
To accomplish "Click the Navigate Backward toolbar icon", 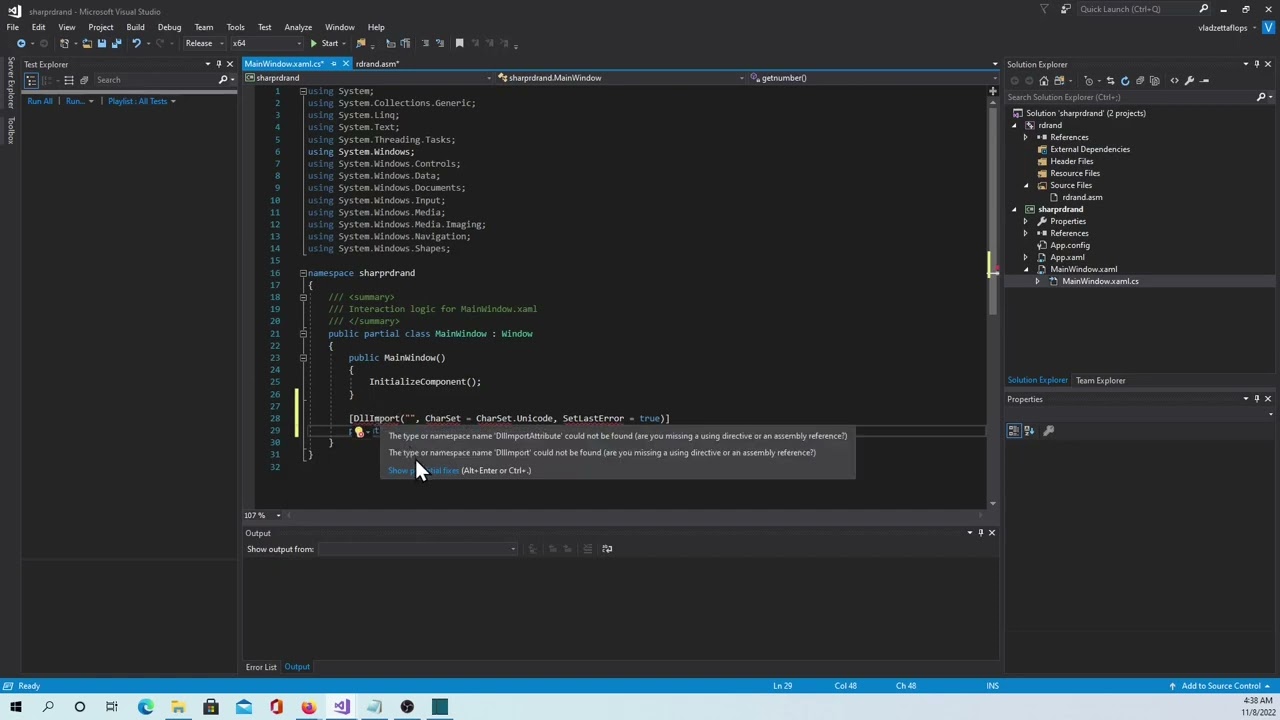I will pyautogui.click(x=21, y=43).
